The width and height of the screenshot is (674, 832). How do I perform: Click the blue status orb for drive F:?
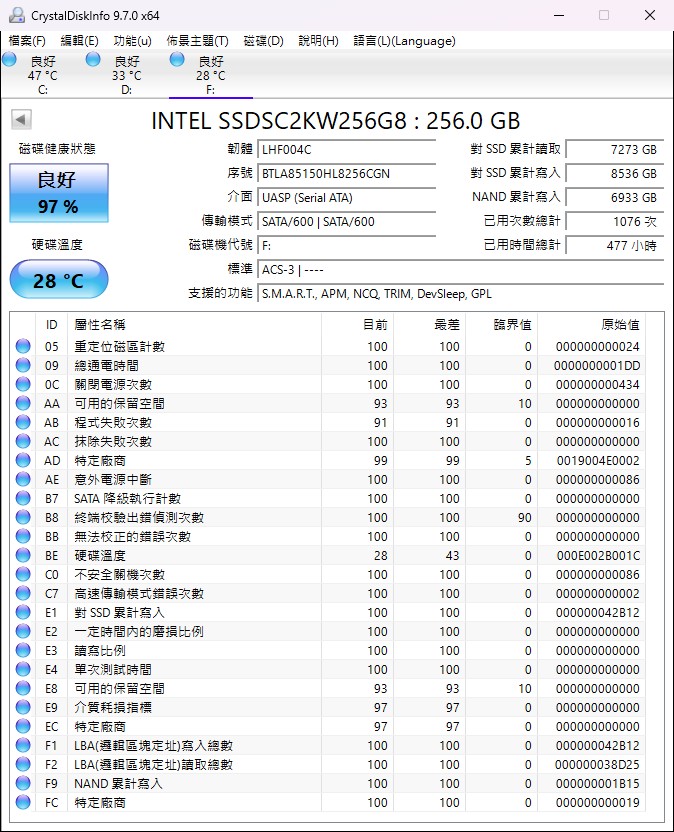pyautogui.click(x=177, y=59)
